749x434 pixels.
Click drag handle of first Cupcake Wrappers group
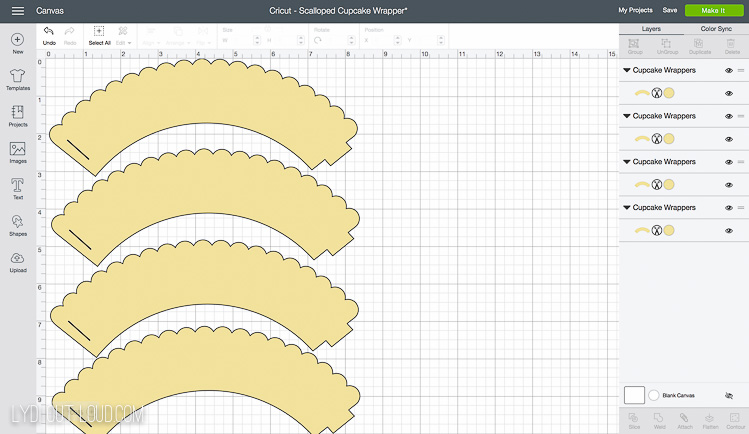tap(741, 70)
